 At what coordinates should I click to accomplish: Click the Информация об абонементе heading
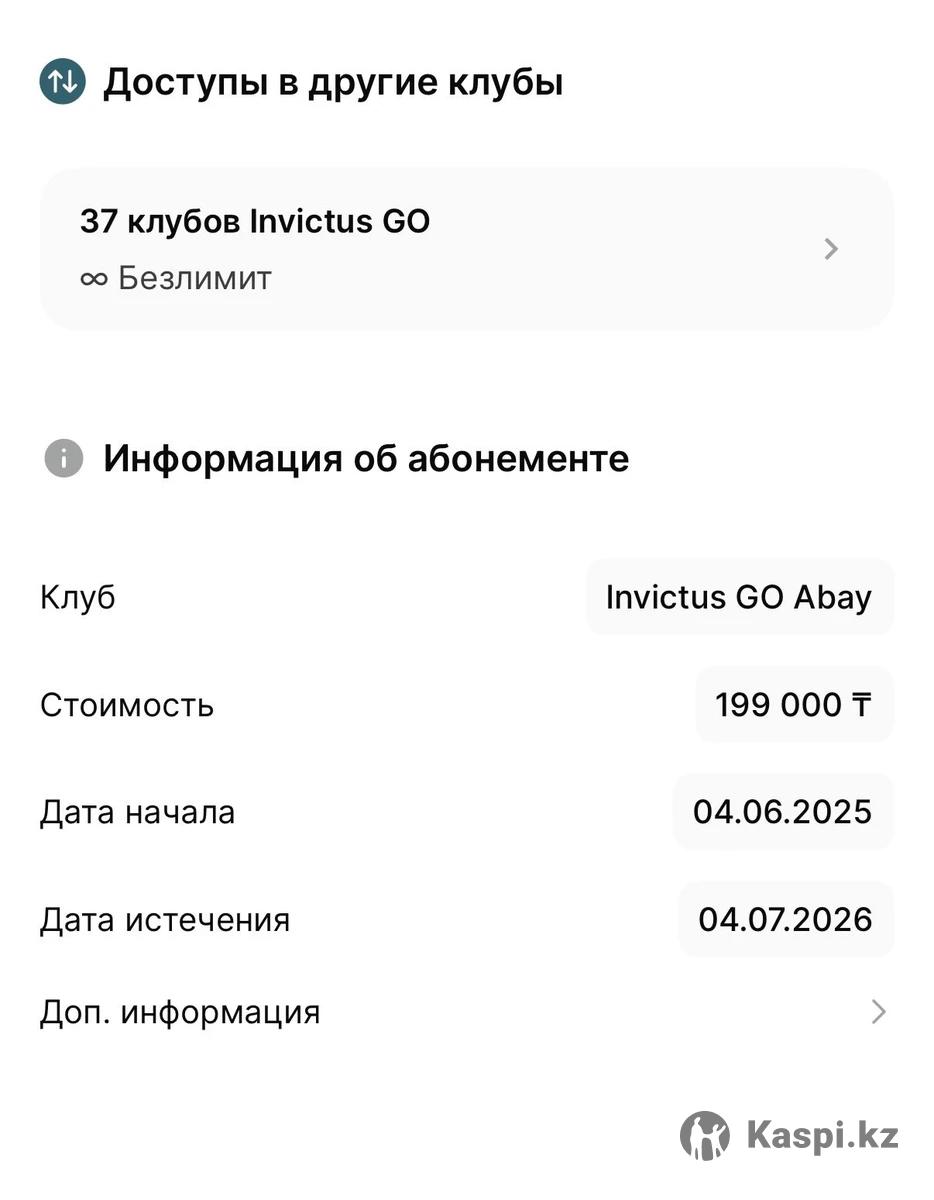366,459
